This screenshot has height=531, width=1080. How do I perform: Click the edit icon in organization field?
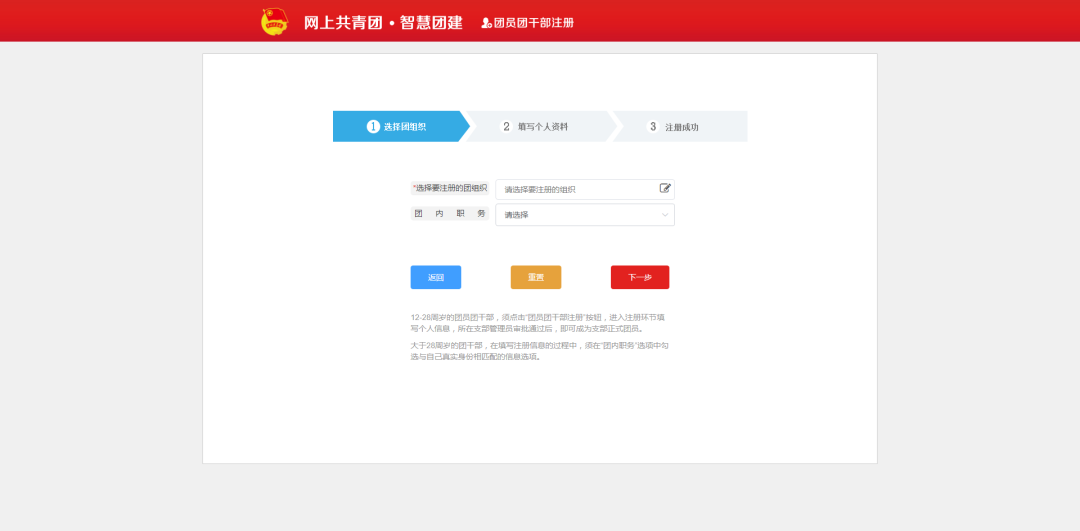coord(665,188)
